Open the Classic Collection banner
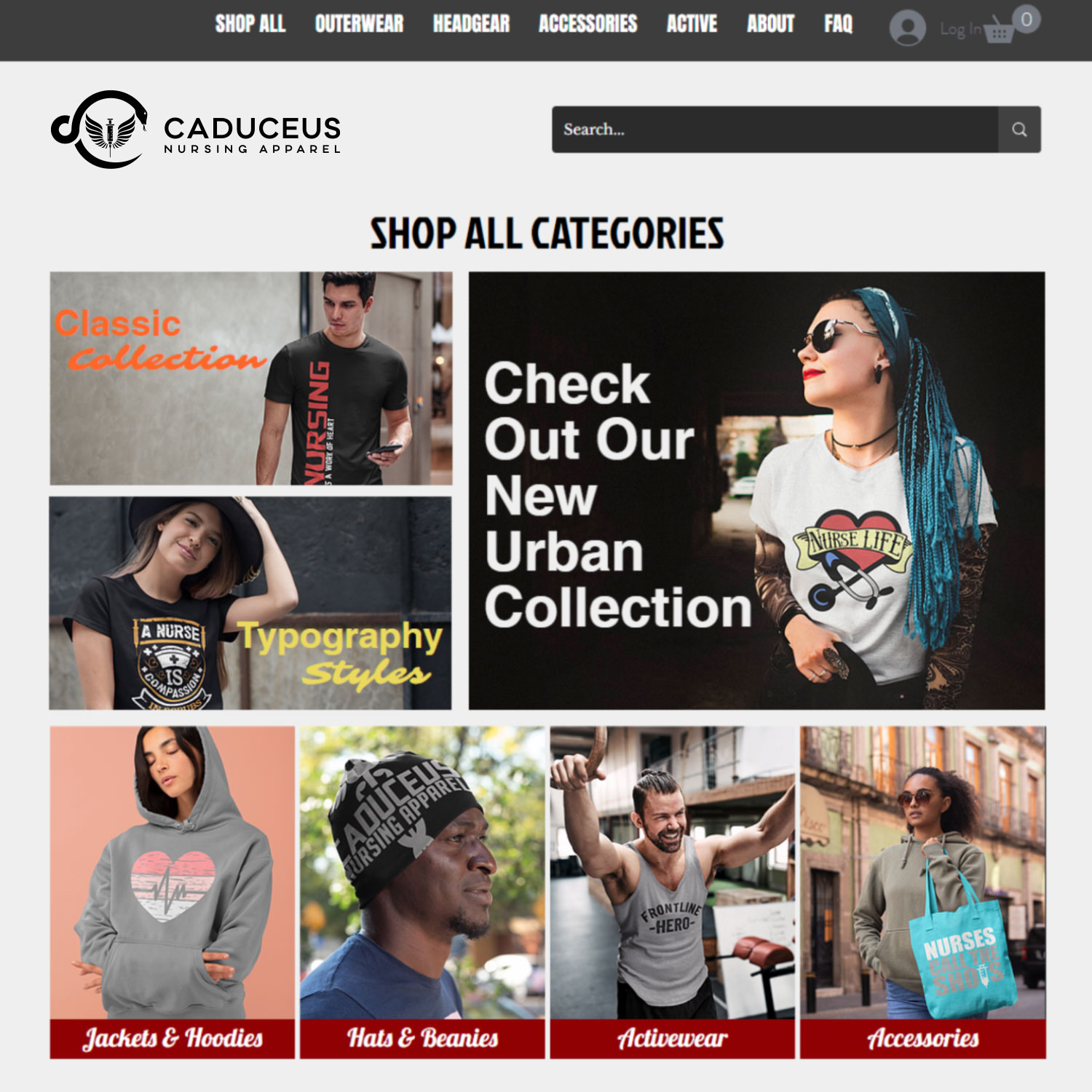Image resolution: width=1092 pixels, height=1092 pixels. pos(251,379)
